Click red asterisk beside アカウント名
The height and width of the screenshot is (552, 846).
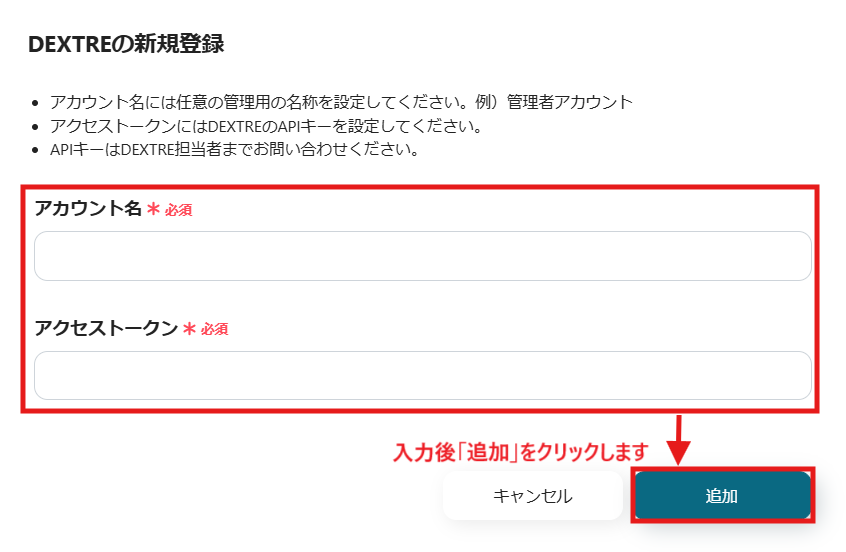point(153,210)
